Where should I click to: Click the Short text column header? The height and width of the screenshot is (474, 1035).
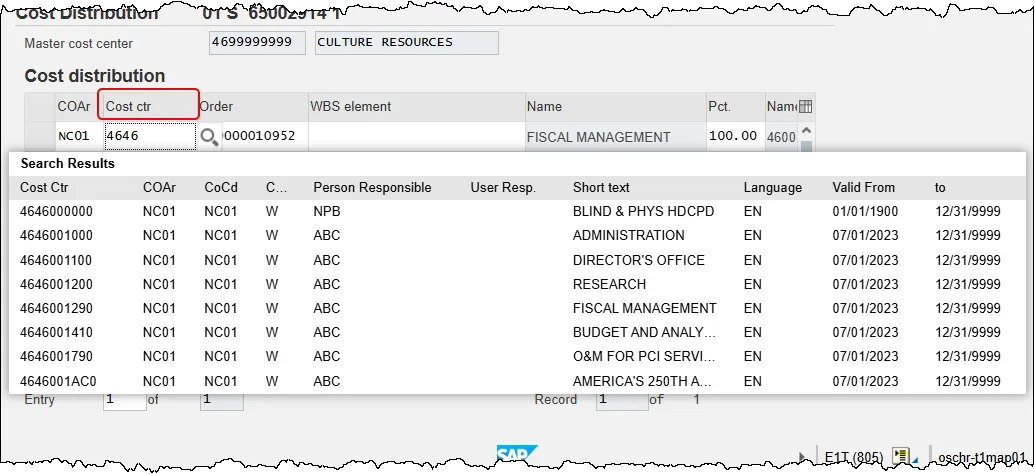pyautogui.click(x=601, y=187)
